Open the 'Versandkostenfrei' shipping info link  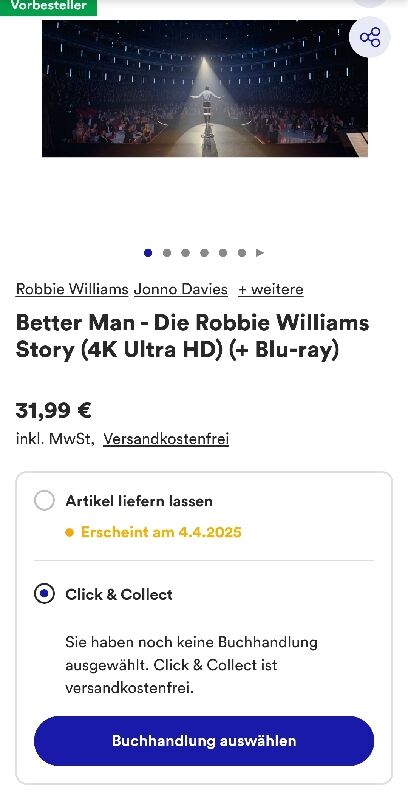[x=166, y=438]
